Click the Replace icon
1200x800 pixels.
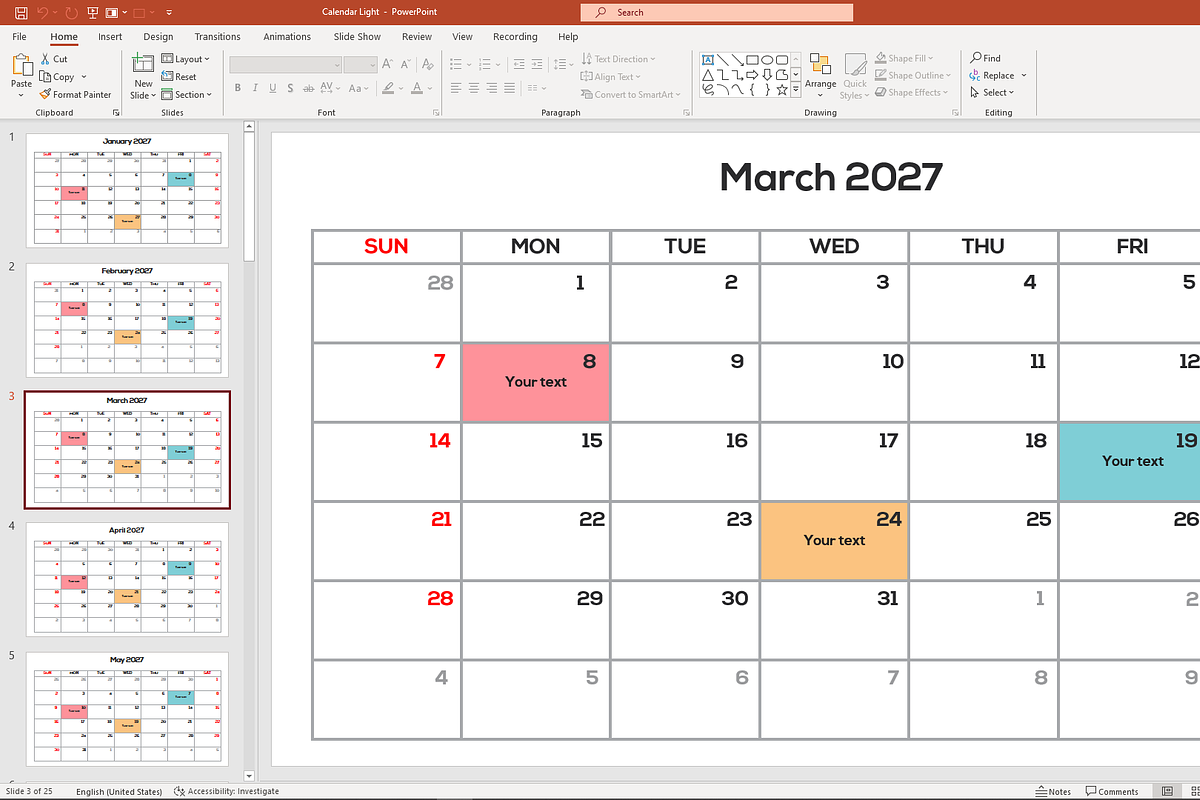pyautogui.click(x=975, y=75)
